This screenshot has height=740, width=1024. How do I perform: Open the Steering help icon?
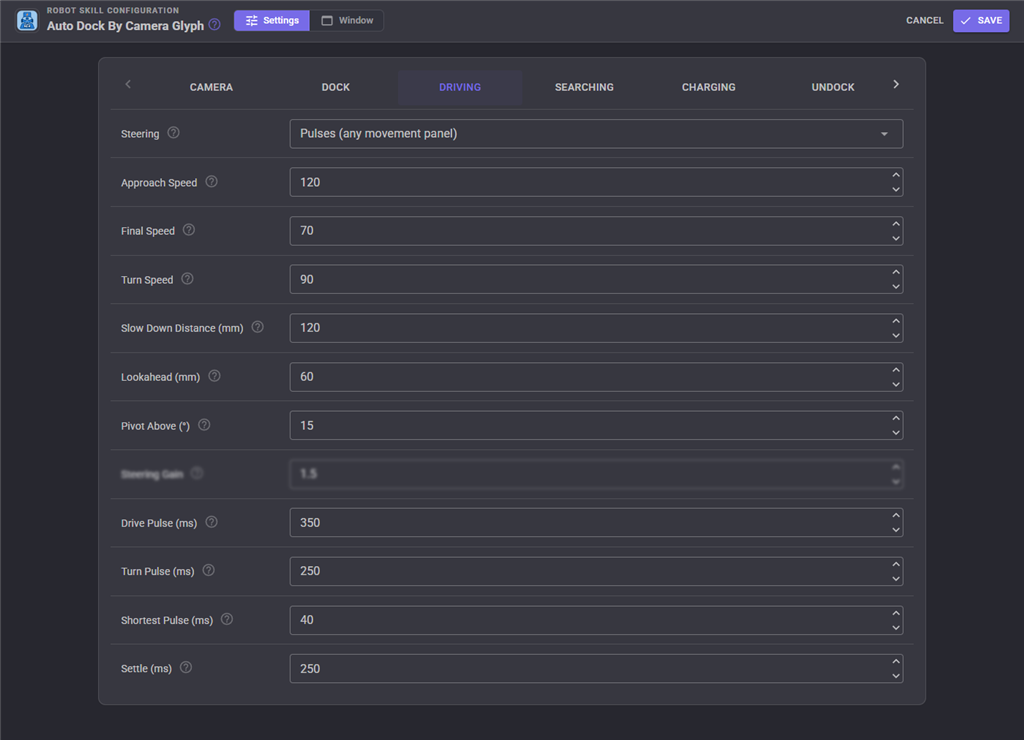coord(173,133)
